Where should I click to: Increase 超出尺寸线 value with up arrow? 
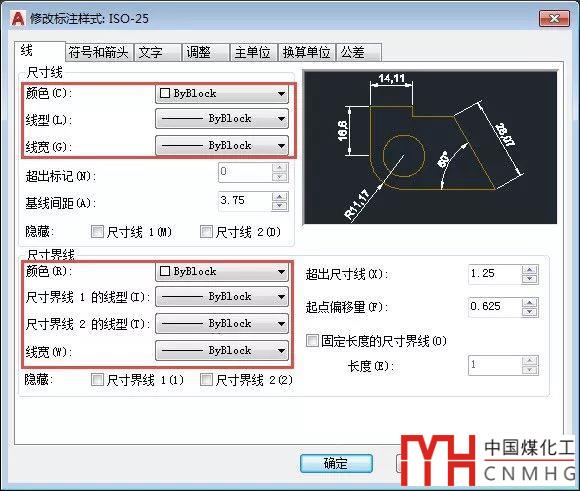click(x=530, y=270)
